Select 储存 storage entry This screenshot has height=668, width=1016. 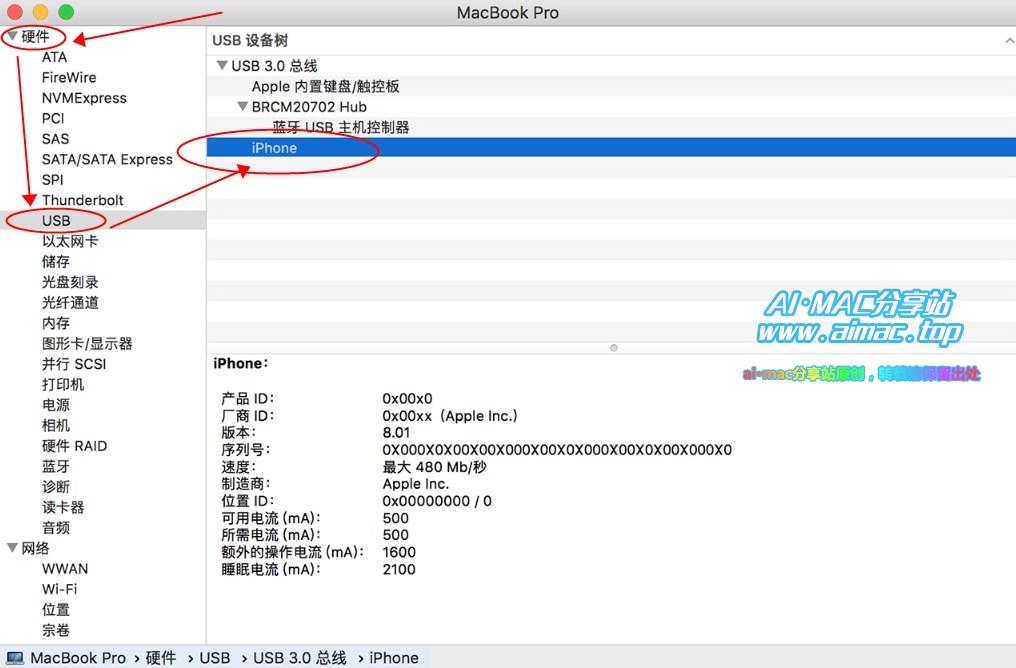tap(56, 261)
